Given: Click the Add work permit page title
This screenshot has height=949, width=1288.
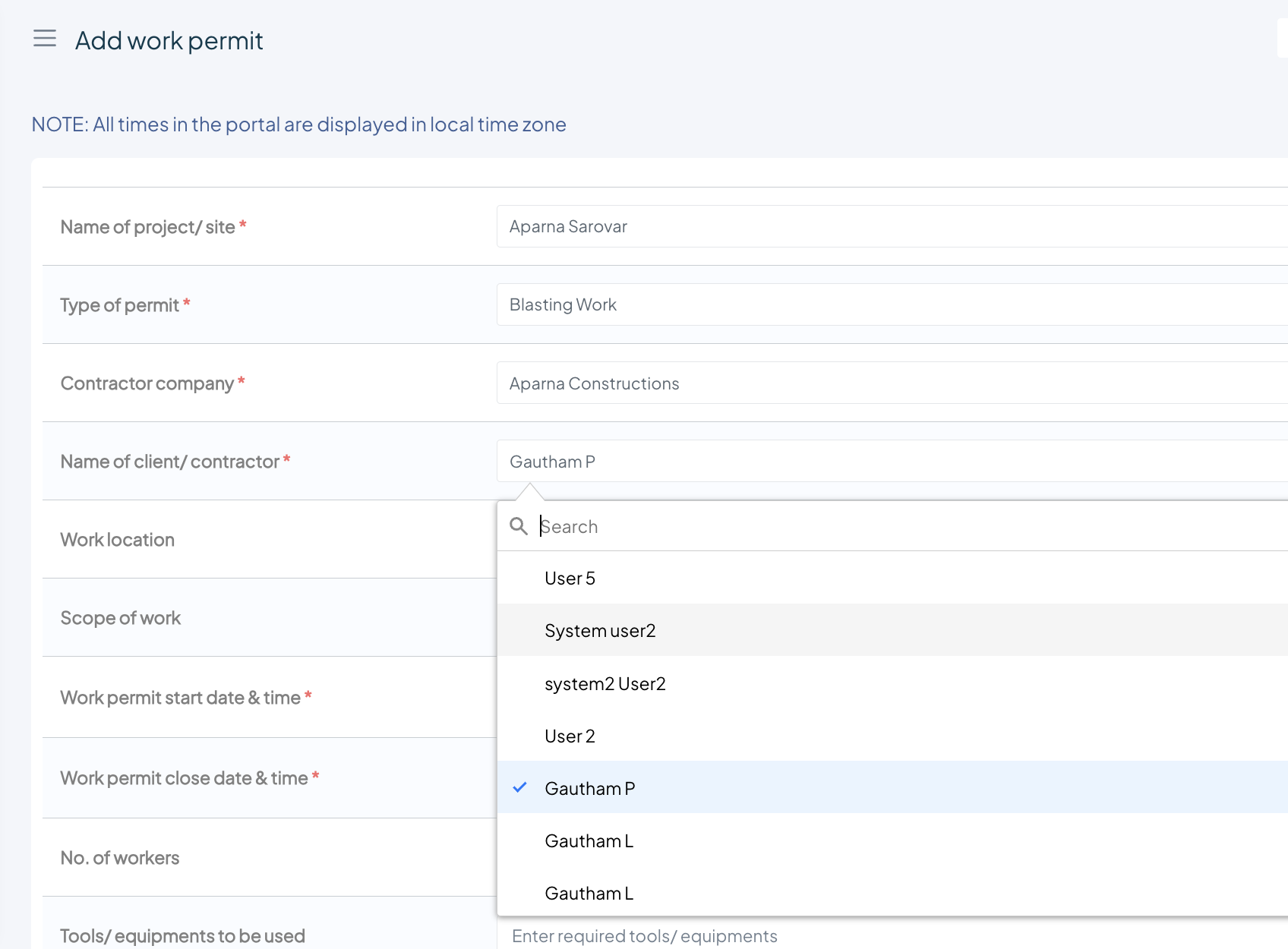Looking at the screenshot, I should coord(169,40).
